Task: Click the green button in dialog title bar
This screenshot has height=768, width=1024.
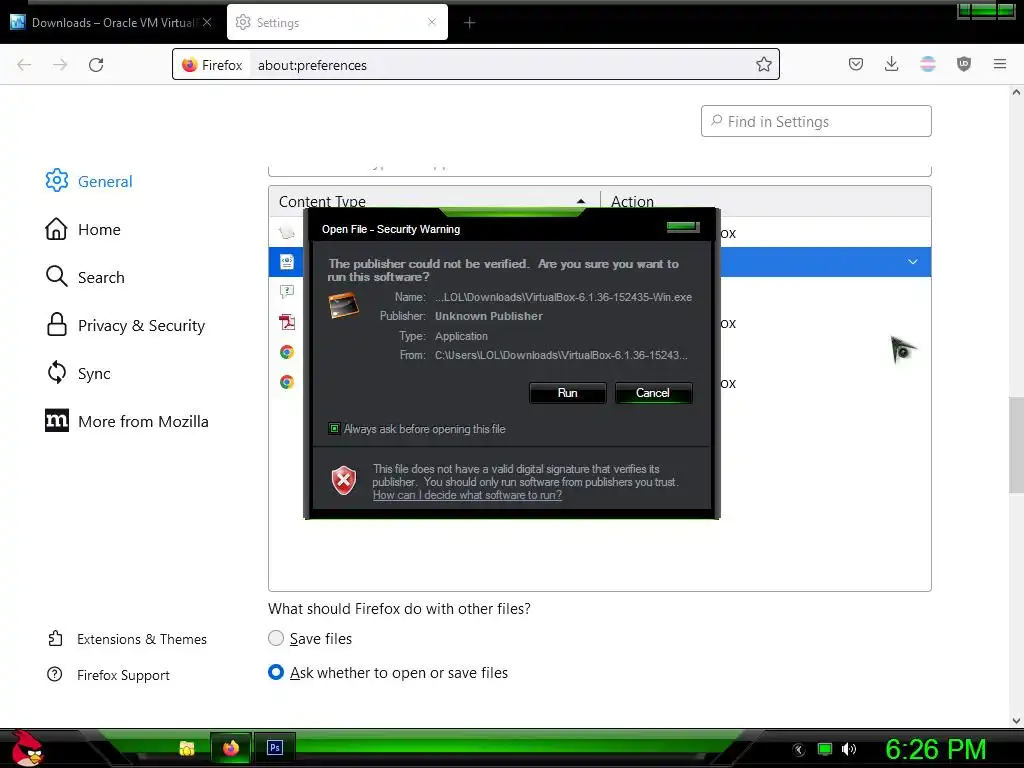Action: click(683, 227)
